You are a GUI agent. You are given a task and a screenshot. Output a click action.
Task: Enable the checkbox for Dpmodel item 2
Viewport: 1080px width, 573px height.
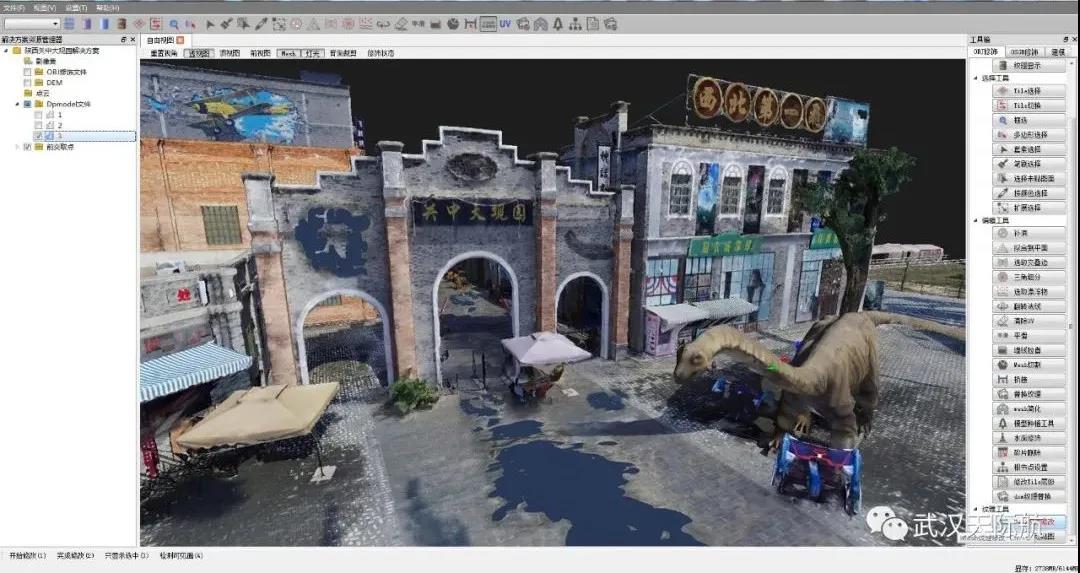coord(38,125)
